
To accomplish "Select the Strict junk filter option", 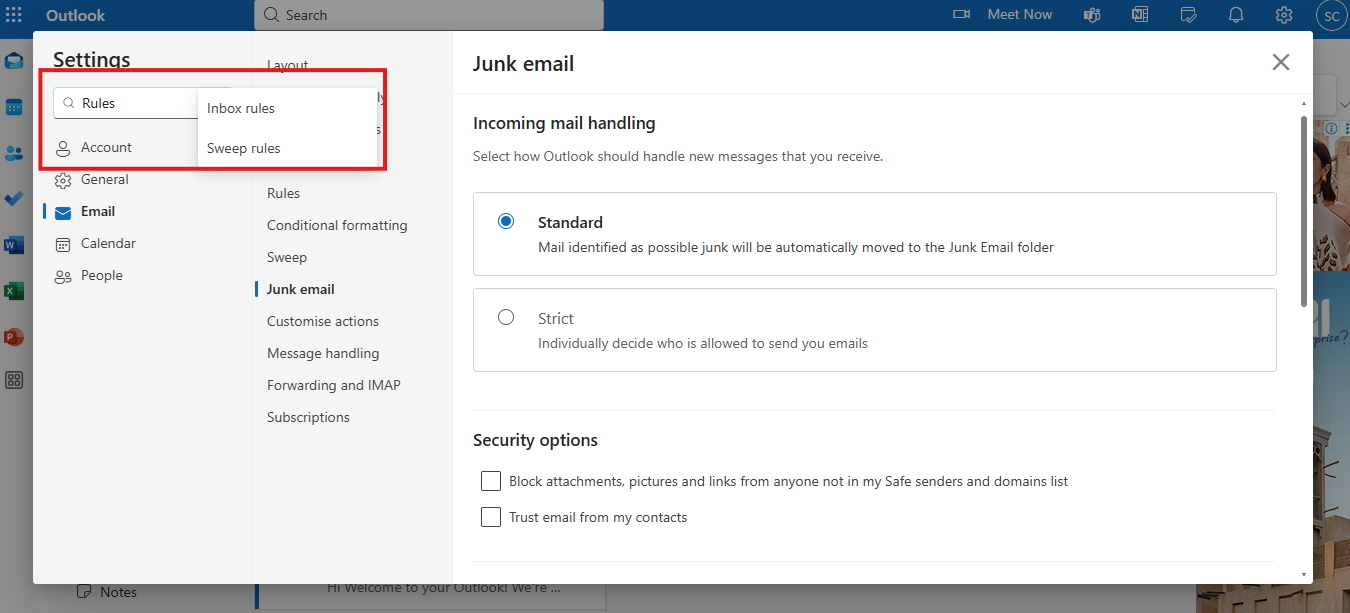I will tap(506, 317).
